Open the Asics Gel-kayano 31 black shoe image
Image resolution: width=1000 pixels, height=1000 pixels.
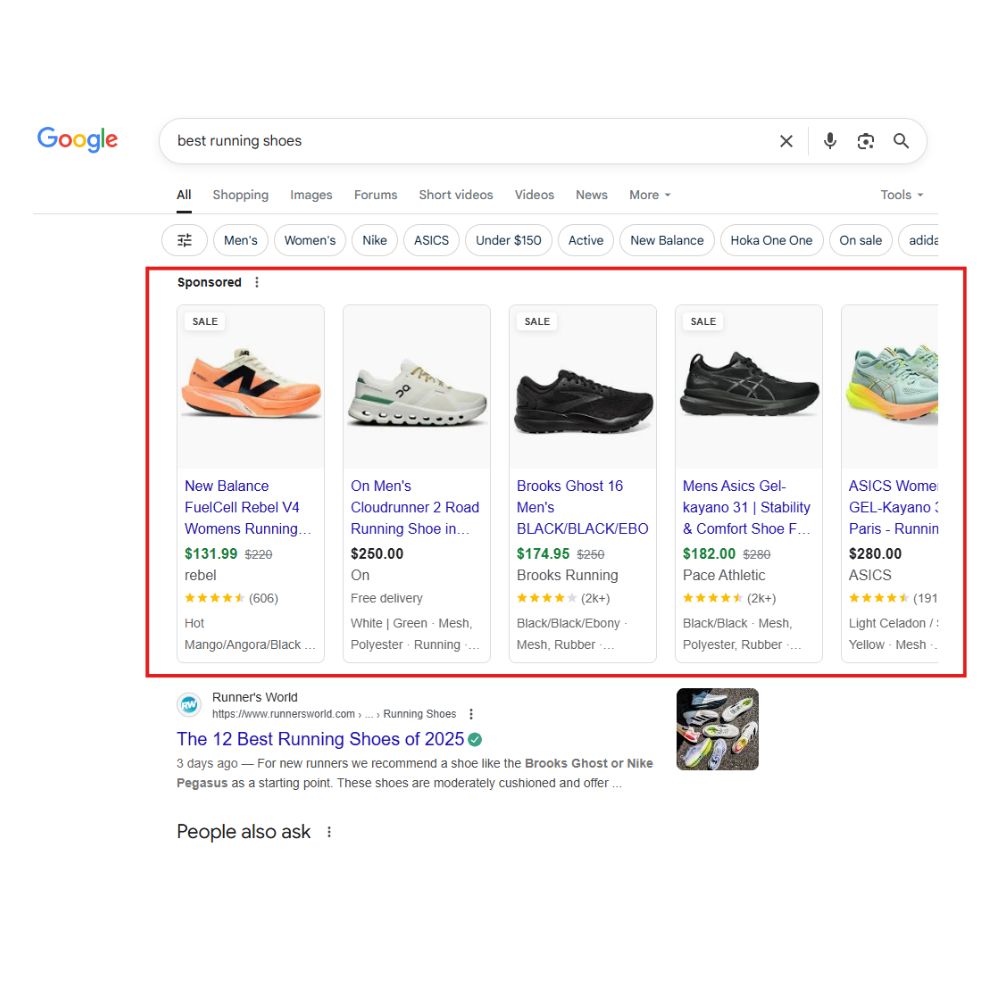(x=749, y=386)
